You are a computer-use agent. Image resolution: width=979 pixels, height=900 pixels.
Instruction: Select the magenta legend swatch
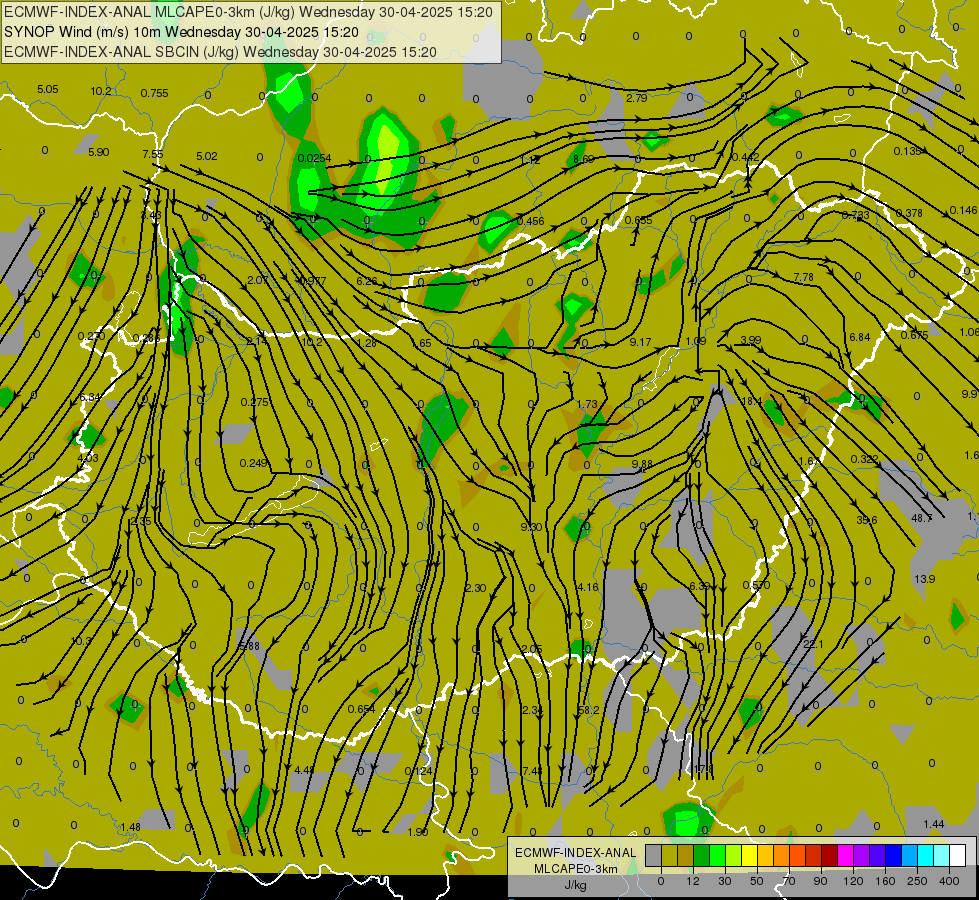point(846,856)
